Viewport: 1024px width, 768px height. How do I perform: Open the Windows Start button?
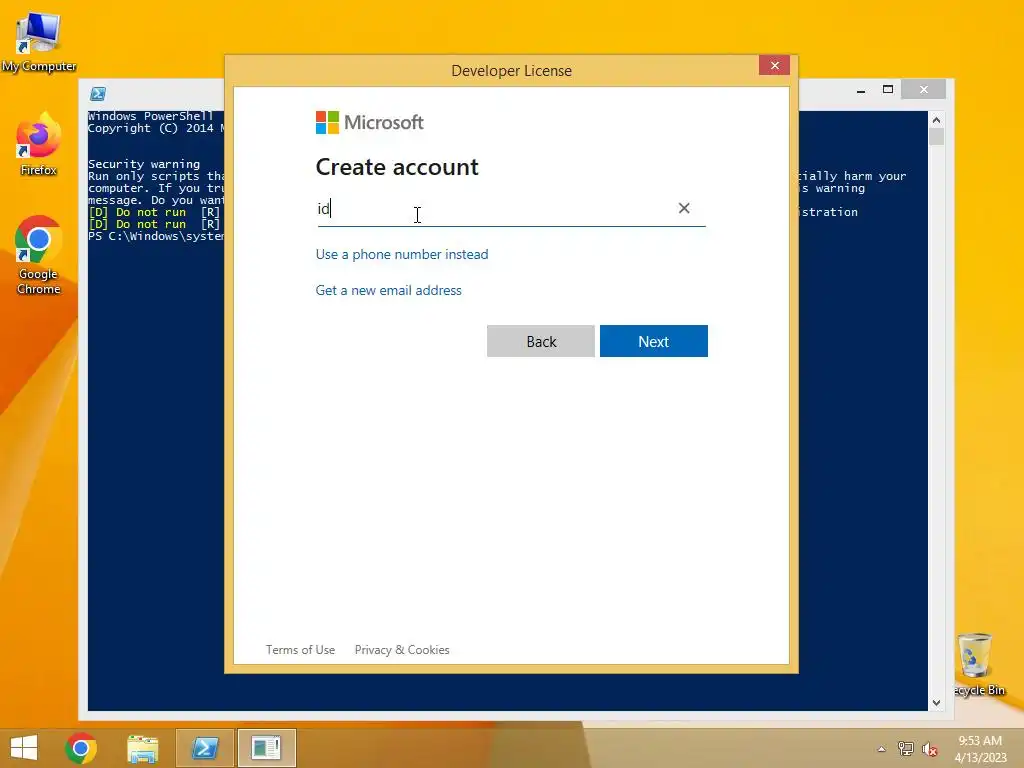tap(24, 748)
